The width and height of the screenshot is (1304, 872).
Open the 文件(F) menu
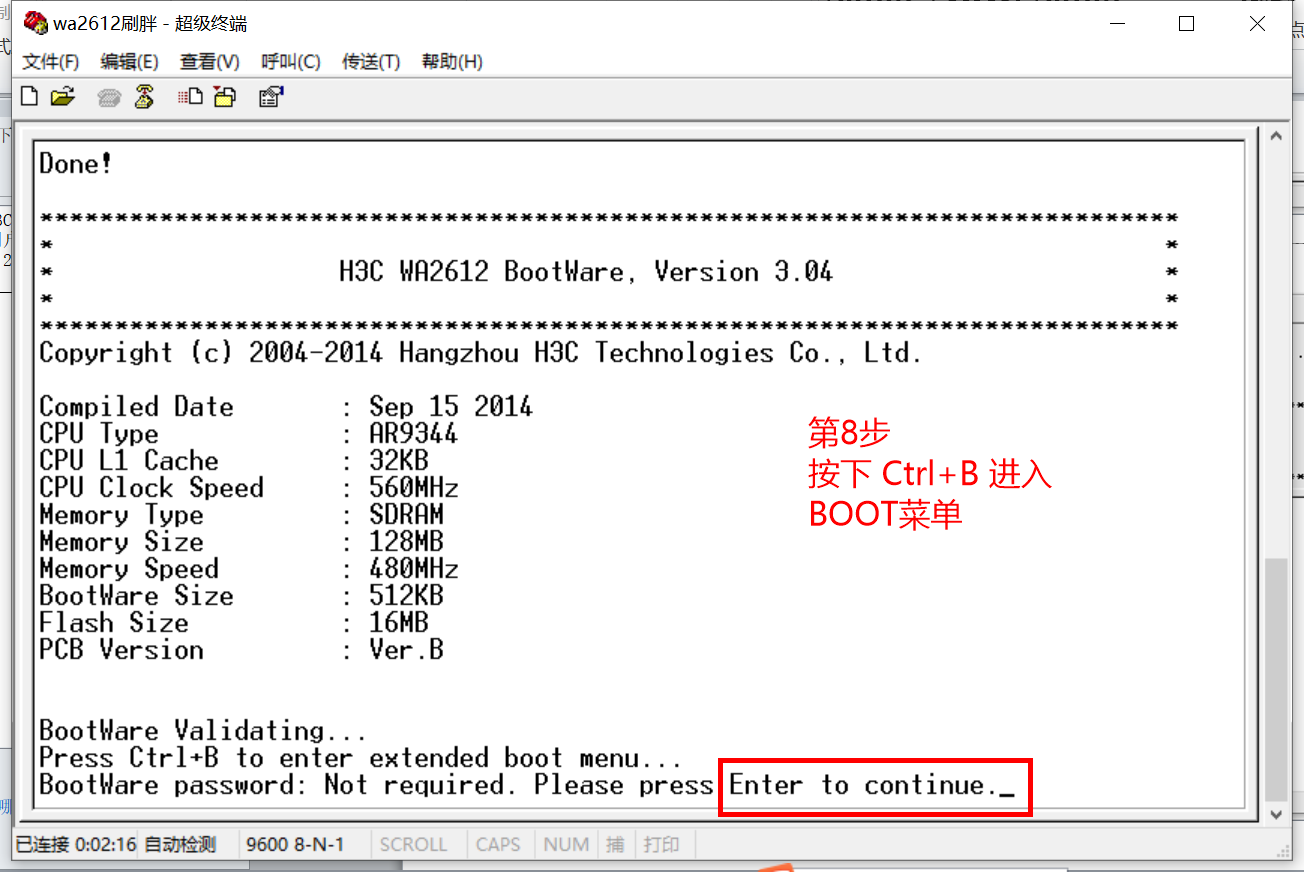click(51, 62)
